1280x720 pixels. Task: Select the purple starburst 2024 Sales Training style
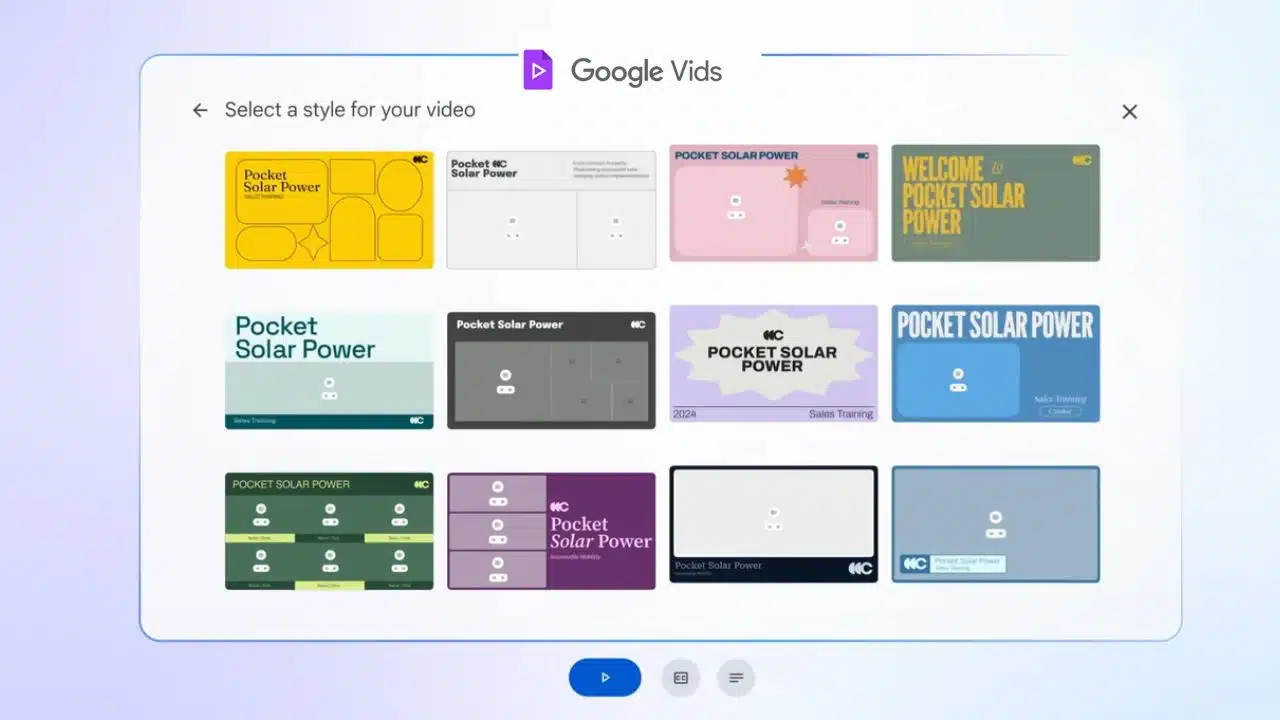coord(773,363)
